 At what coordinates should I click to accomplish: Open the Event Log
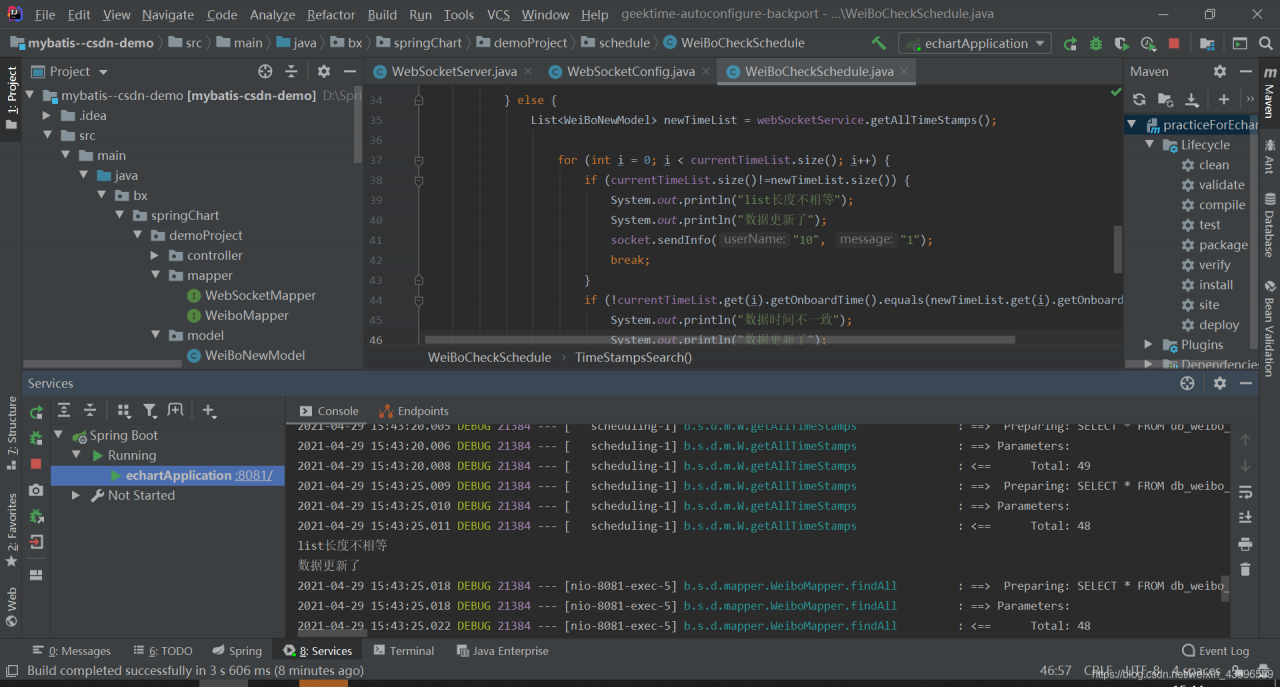tap(1215, 651)
